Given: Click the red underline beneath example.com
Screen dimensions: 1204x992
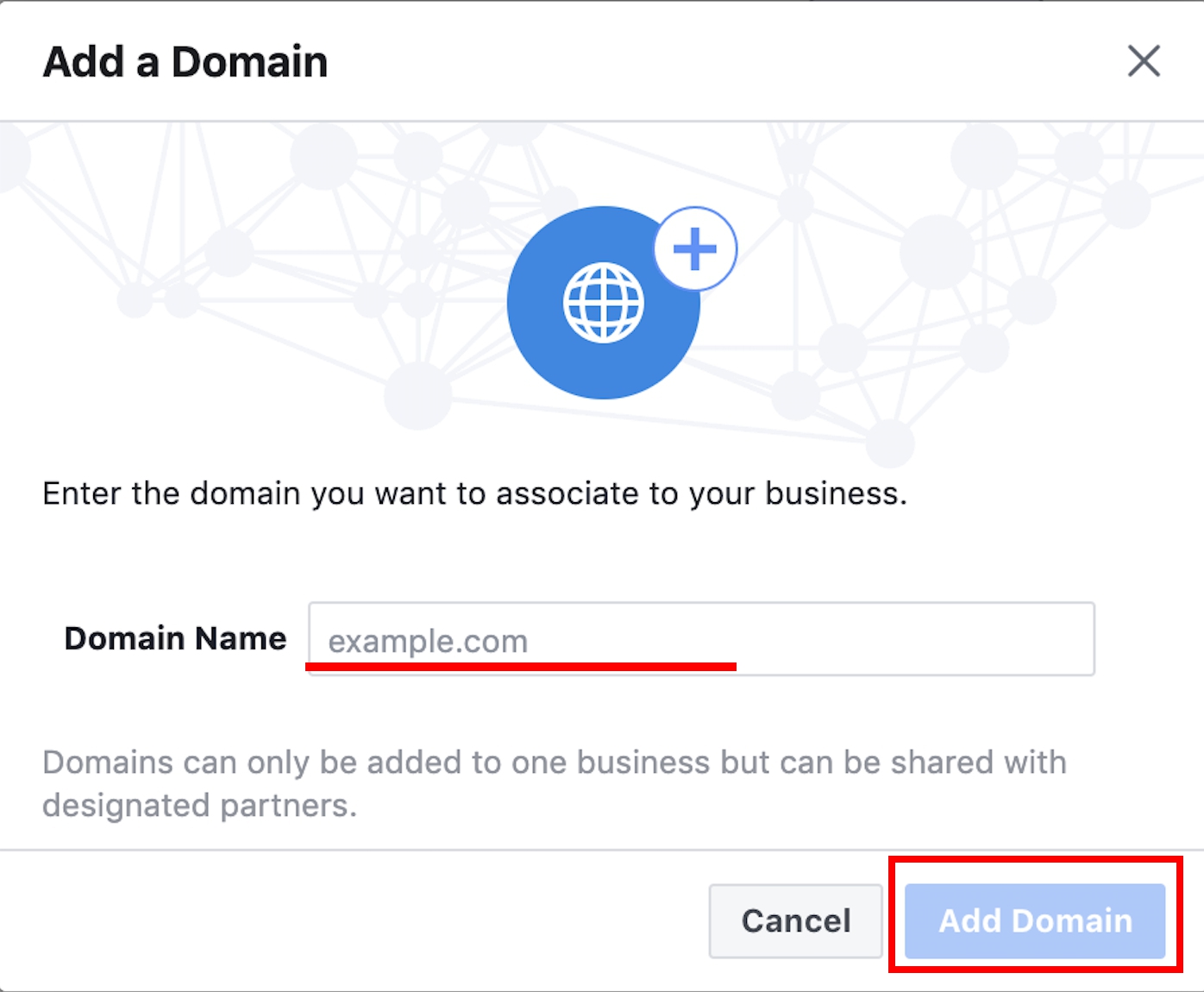Looking at the screenshot, I should click(521, 666).
